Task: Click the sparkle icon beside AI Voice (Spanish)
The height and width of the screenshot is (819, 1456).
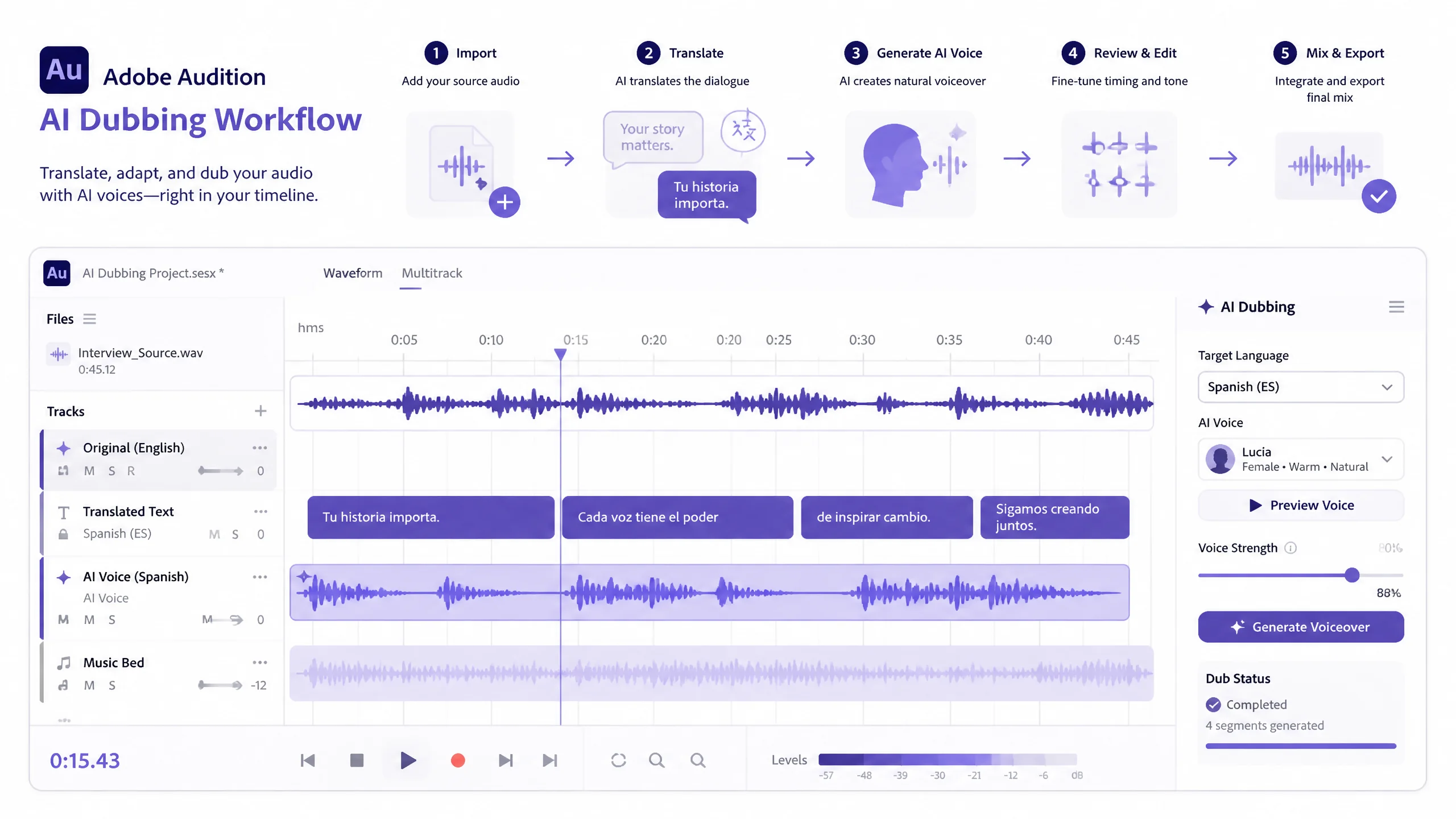Action: coord(64,577)
